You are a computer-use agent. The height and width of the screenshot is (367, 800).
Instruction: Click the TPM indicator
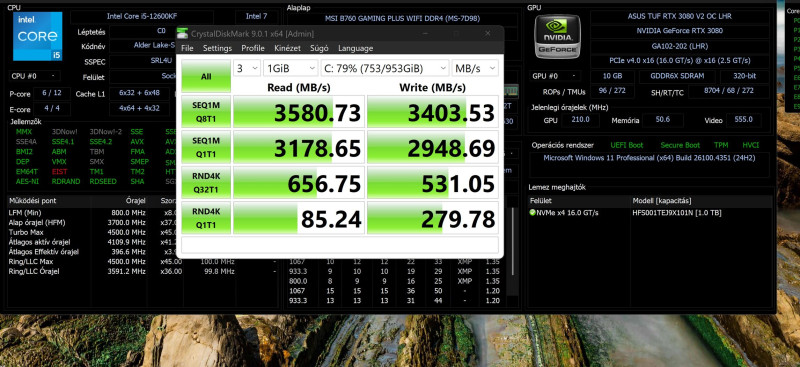(x=721, y=145)
